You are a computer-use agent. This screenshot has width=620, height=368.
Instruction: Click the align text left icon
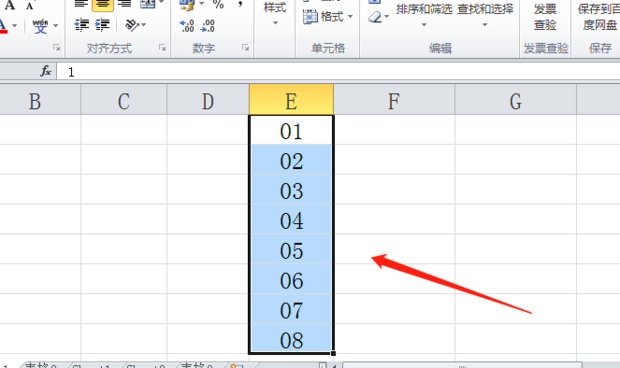[81, 4]
